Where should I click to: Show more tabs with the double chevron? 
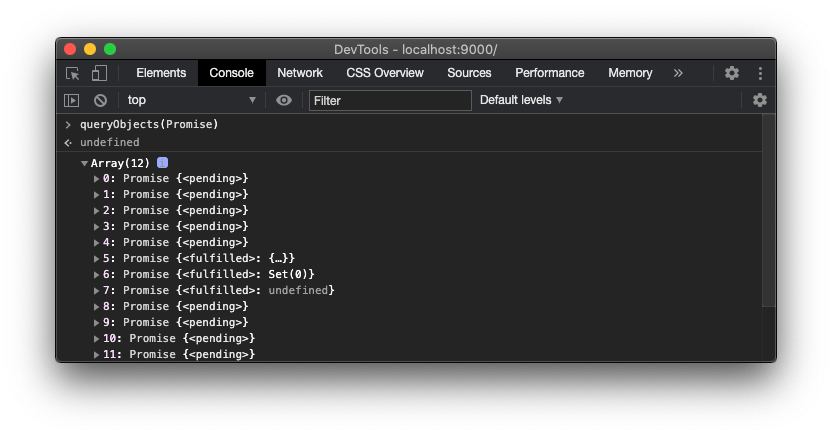[678, 73]
